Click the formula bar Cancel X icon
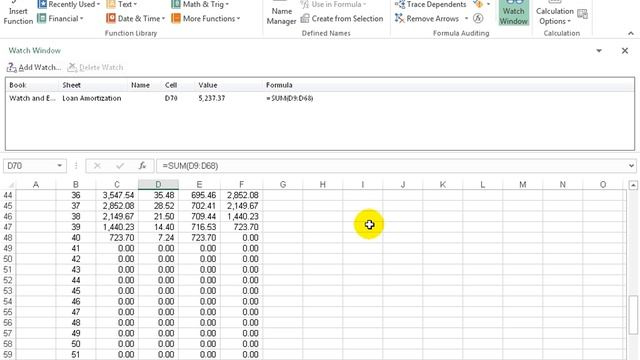 click(97, 166)
